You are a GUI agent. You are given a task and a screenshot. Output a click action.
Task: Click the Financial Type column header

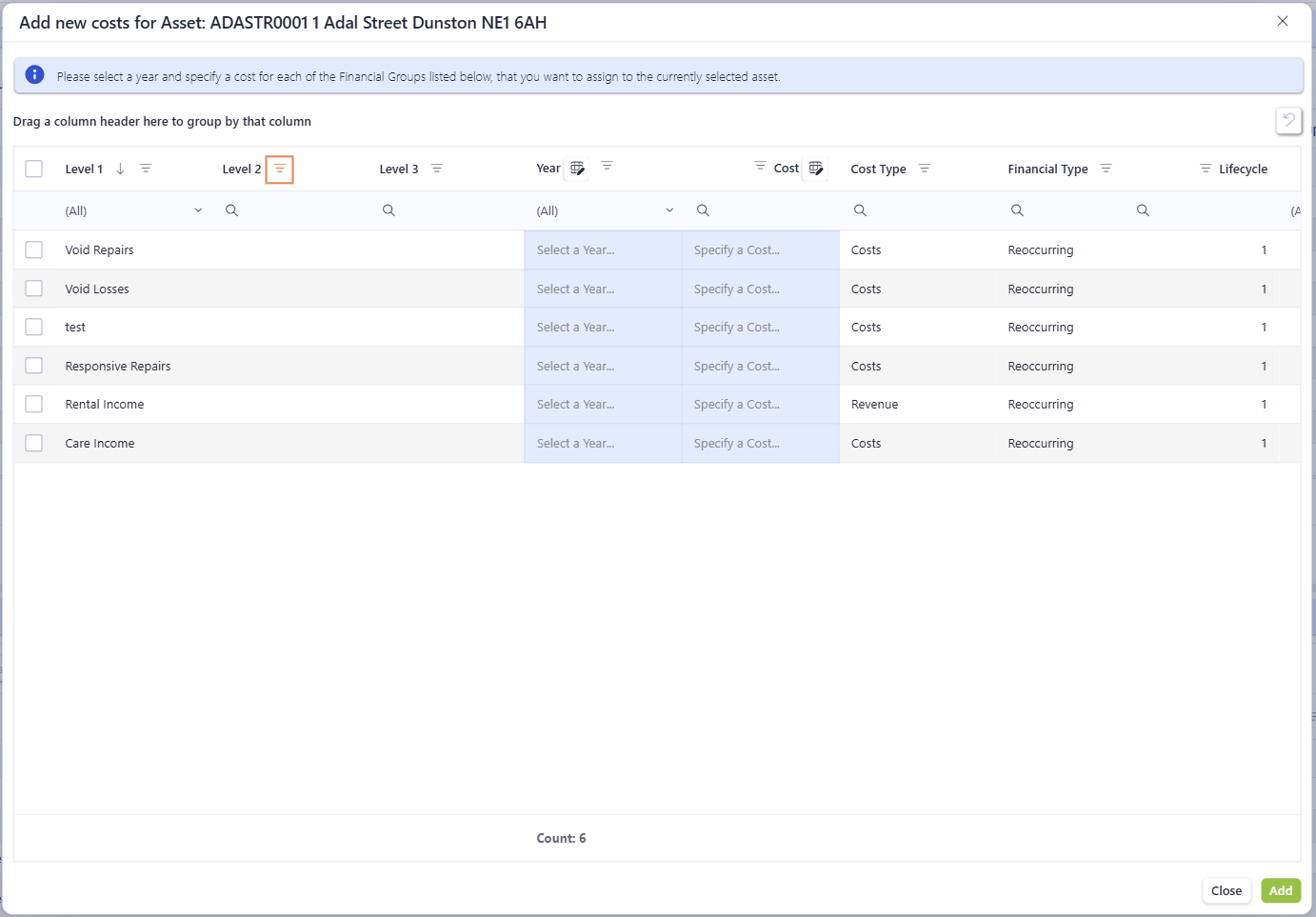pos(1047,169)
